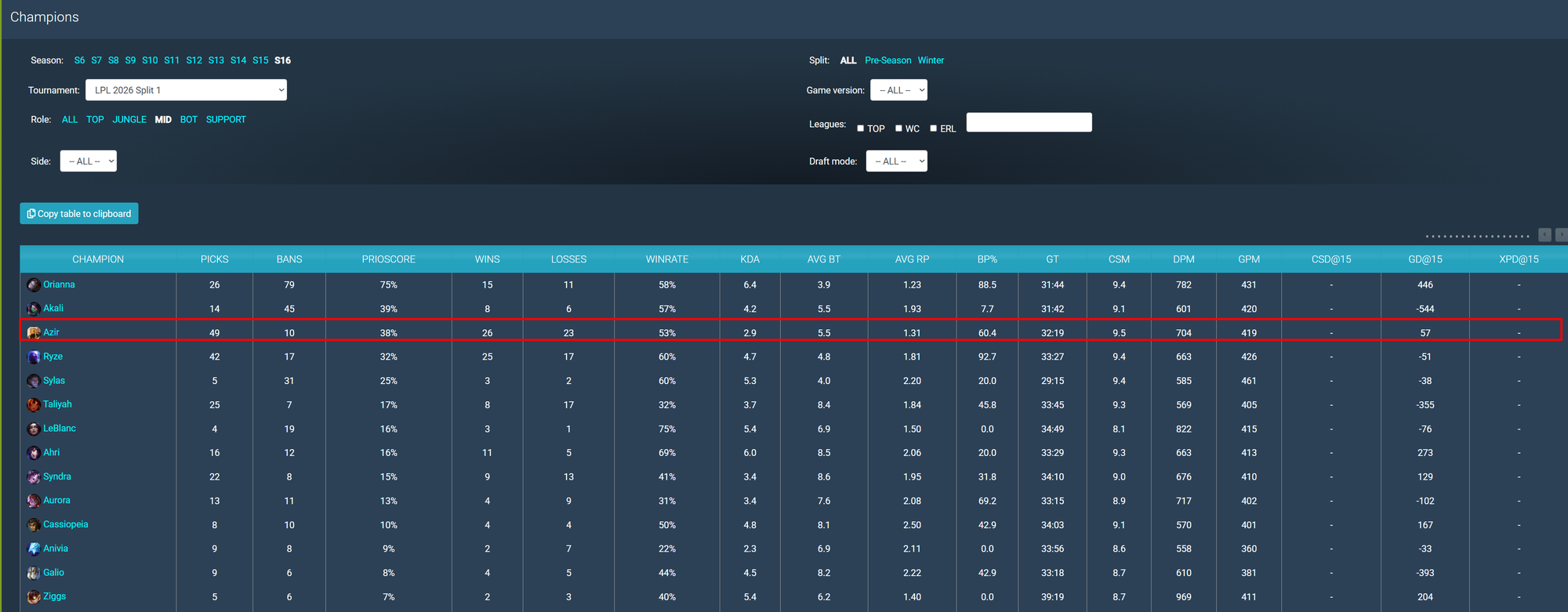Choose the Winter split link
The width and height of the screenshot is (1568, 612).
931,60
